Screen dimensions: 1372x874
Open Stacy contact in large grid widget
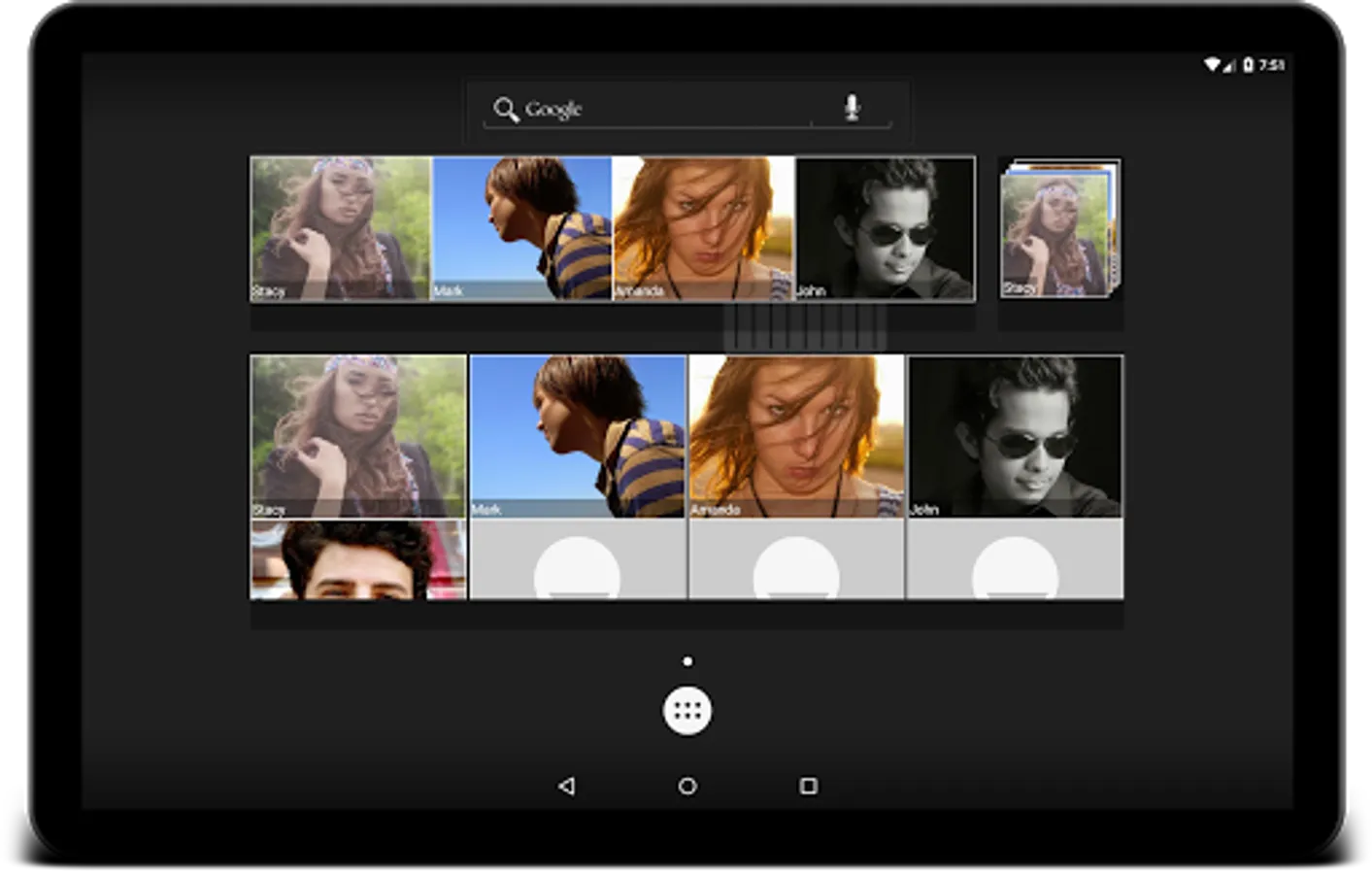point(358,436)
